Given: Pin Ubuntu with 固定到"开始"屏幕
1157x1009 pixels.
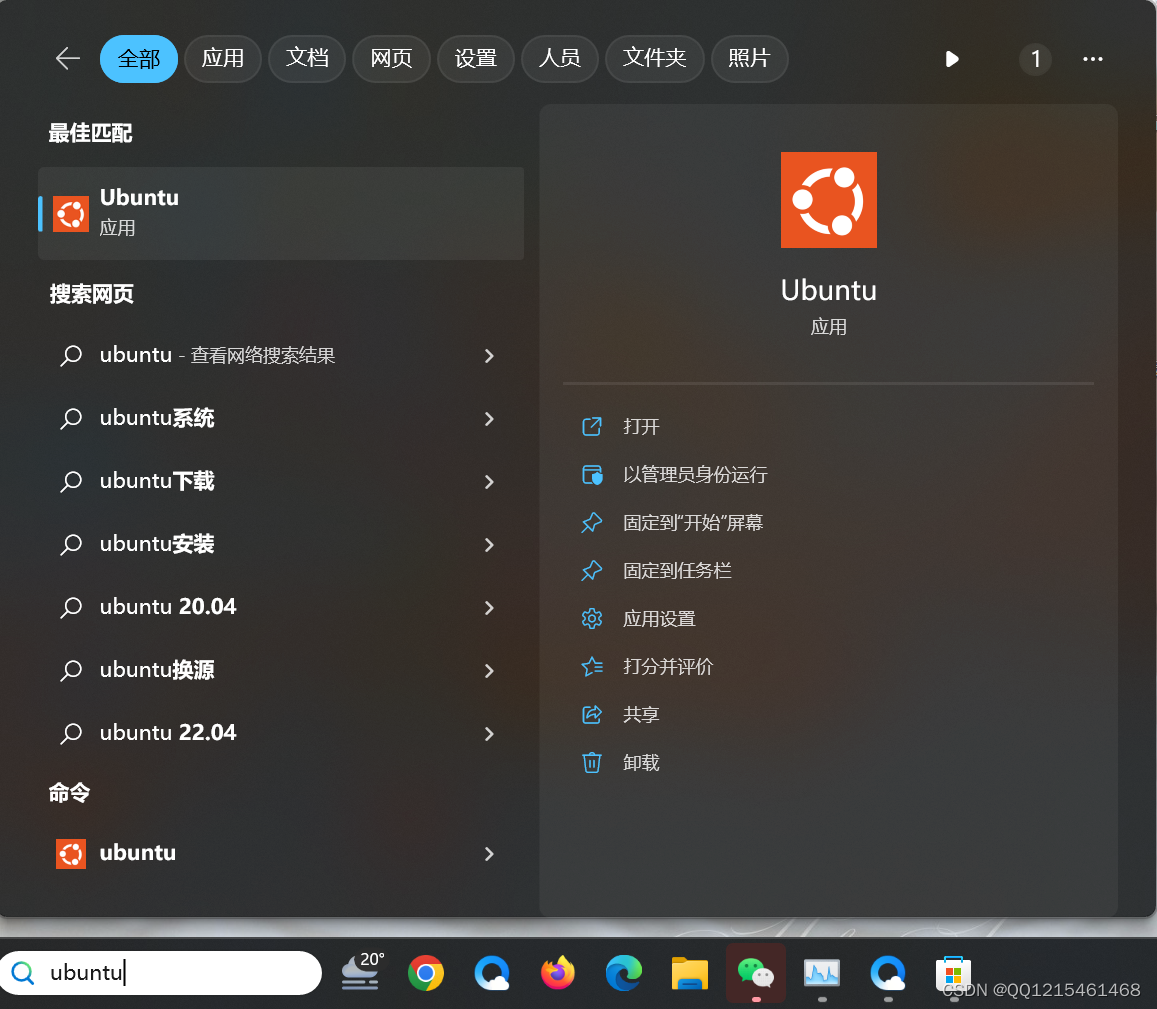Looking at the screenshot, I should click(693, 523).
